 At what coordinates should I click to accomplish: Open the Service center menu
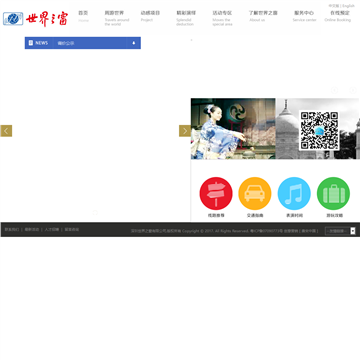pos(304,16)
